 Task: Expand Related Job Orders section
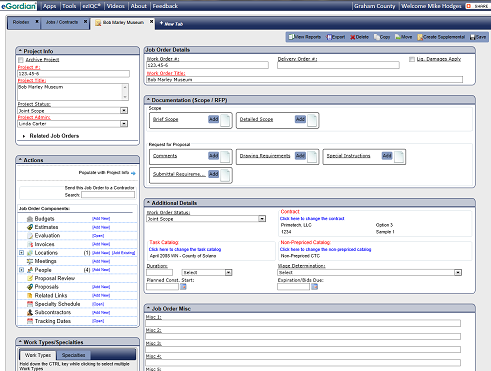[x=24, y=136]
